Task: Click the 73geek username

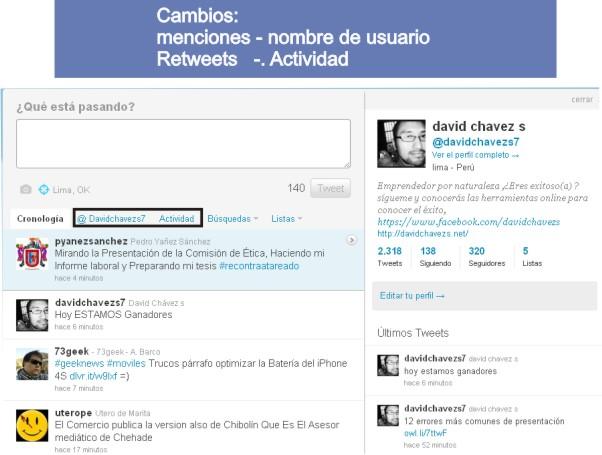Action: (x=72, y=351)
